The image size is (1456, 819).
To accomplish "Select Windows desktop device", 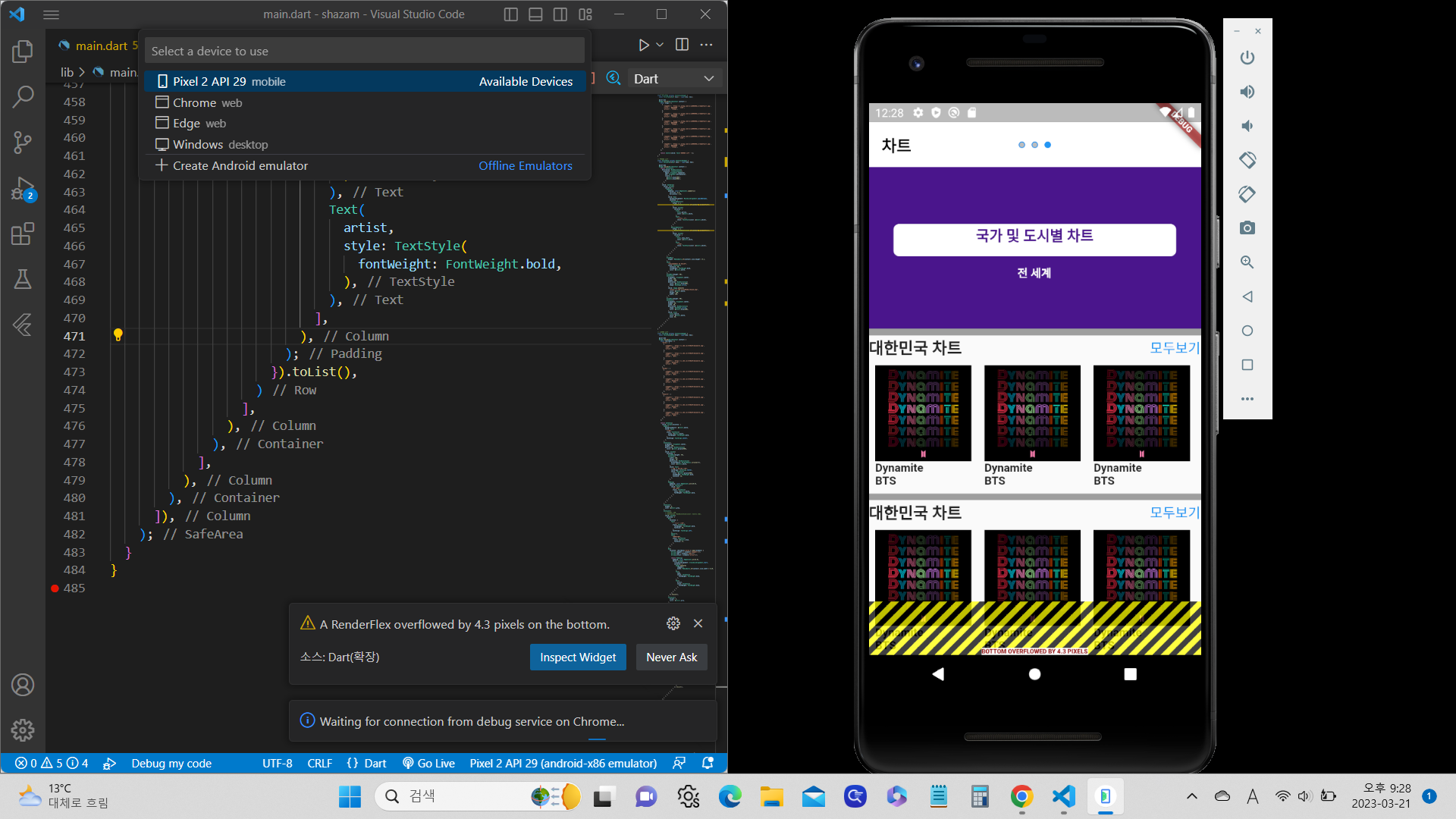I will [x=365, y=144].
